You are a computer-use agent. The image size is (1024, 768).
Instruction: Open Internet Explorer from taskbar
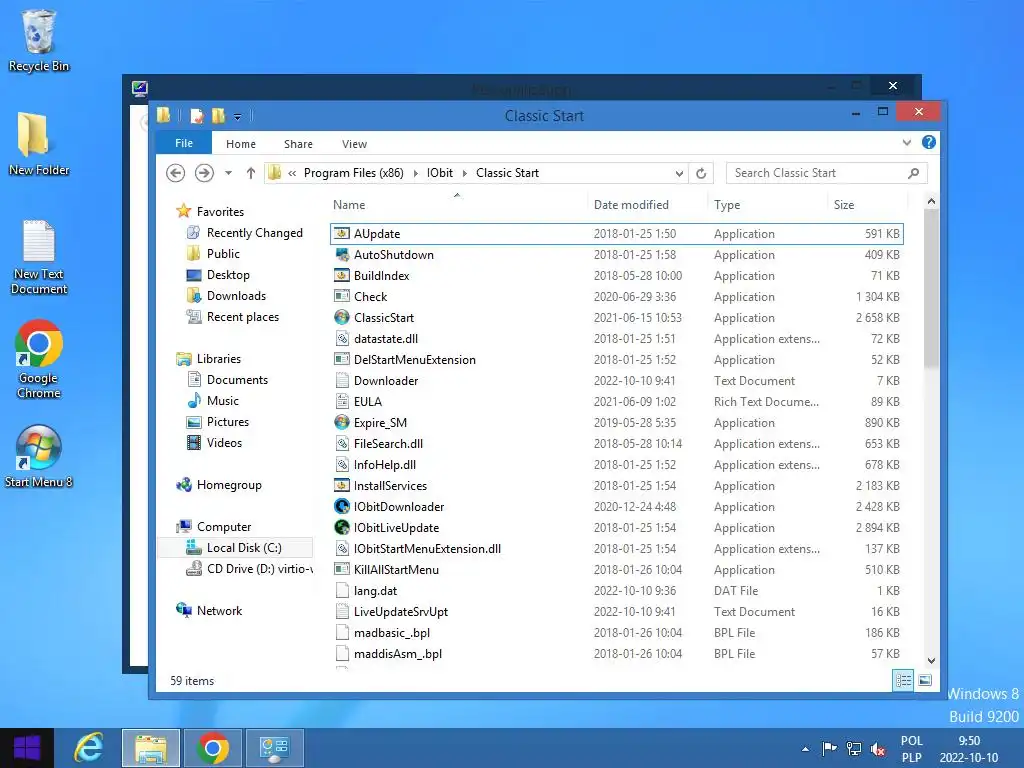point(89,748)
